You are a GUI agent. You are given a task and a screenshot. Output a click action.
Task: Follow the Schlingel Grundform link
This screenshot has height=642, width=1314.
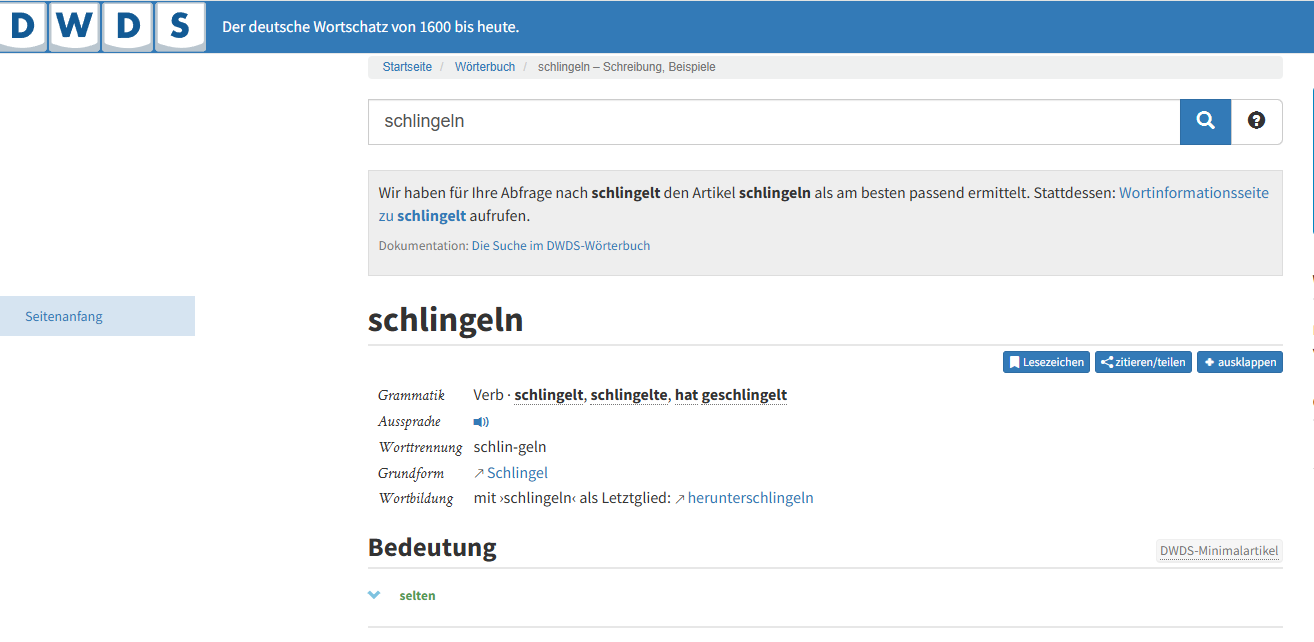tap(517, 473)
